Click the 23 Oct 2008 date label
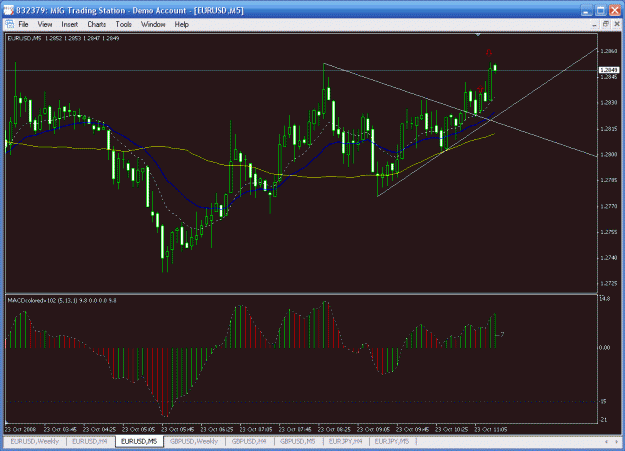This screenshot has height=451, width=625. click(x=20, y=429)
